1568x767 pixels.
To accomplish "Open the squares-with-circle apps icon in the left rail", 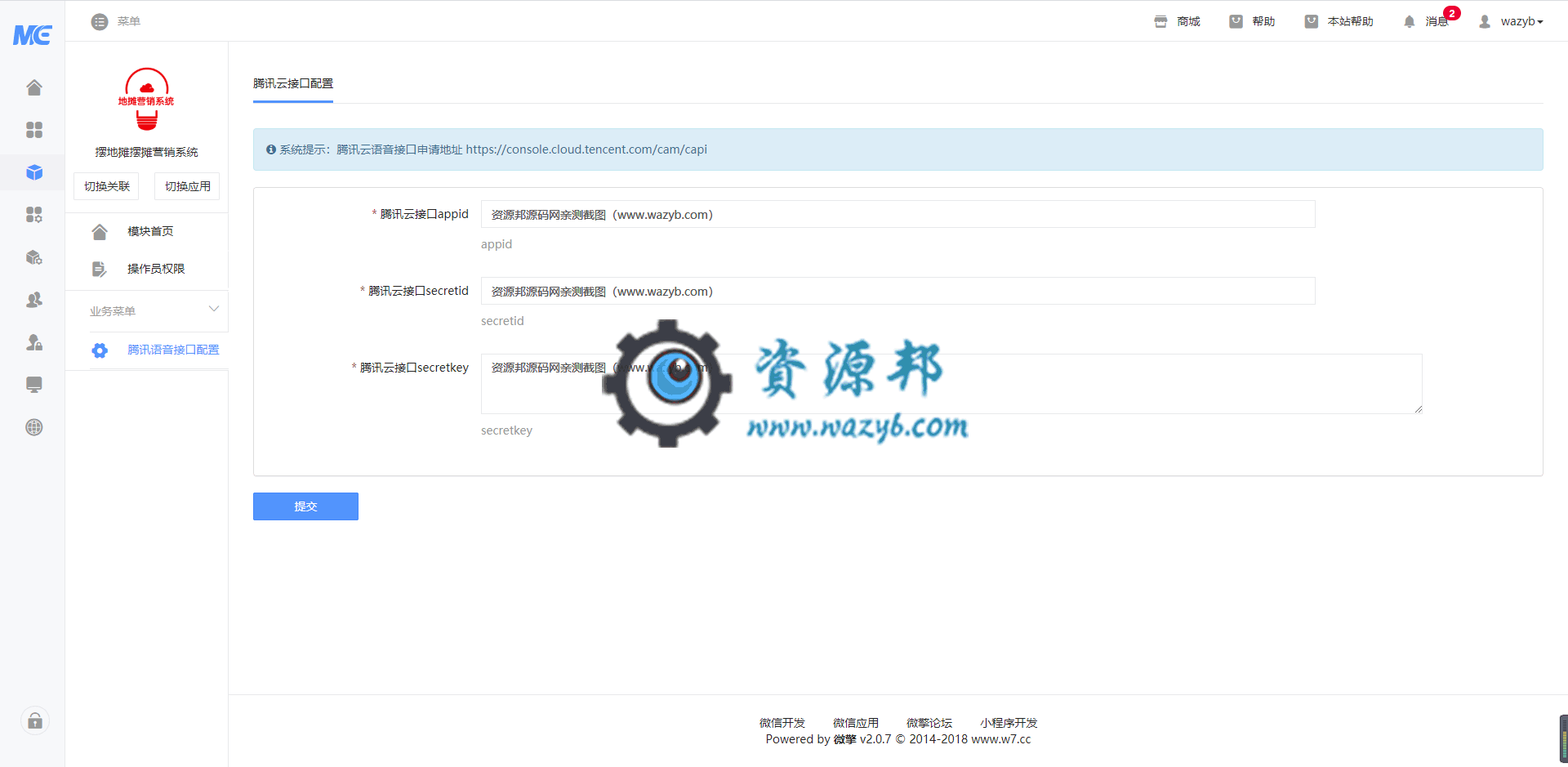I will [34, 215].
